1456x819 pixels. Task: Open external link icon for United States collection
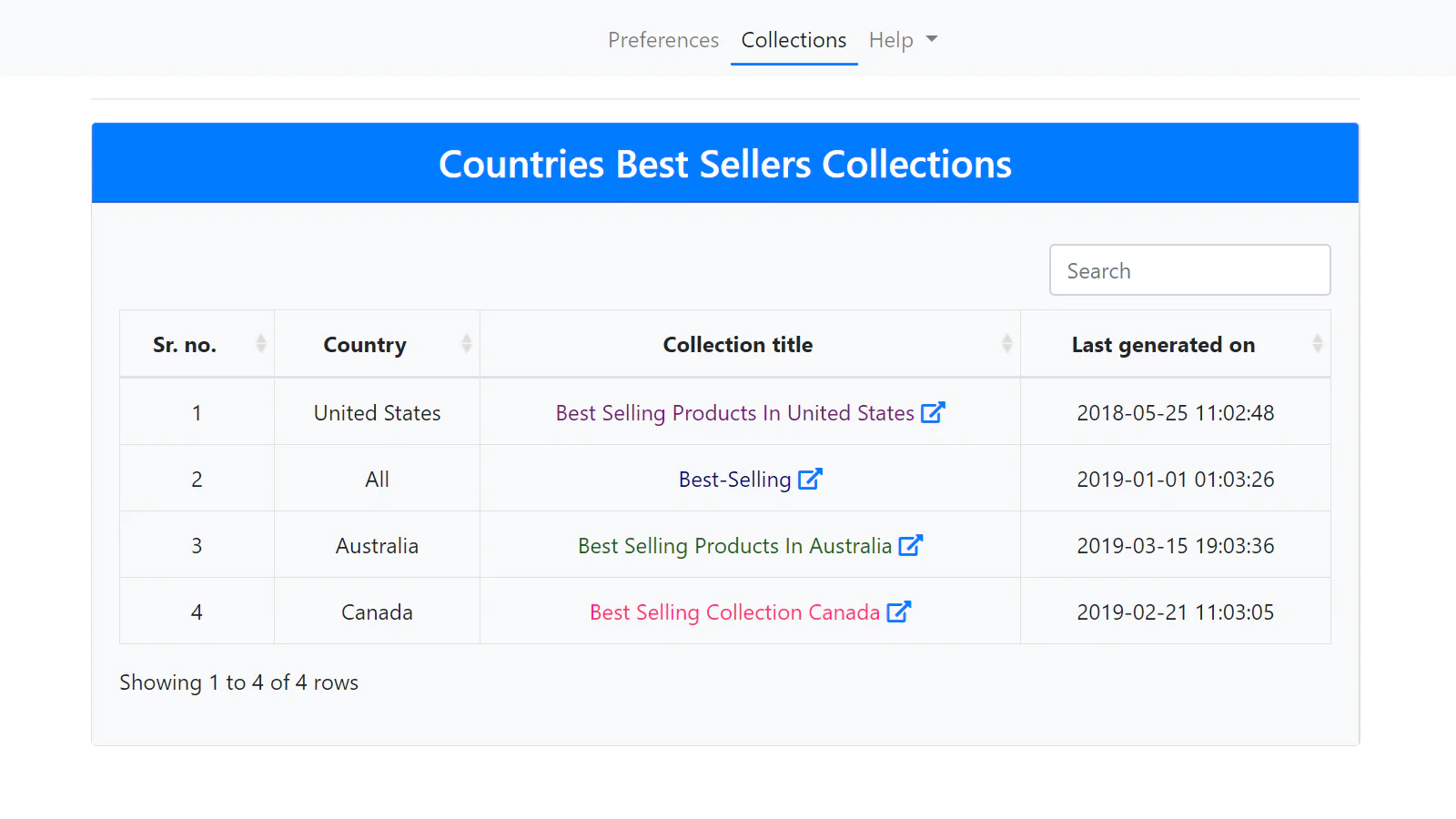933,412
